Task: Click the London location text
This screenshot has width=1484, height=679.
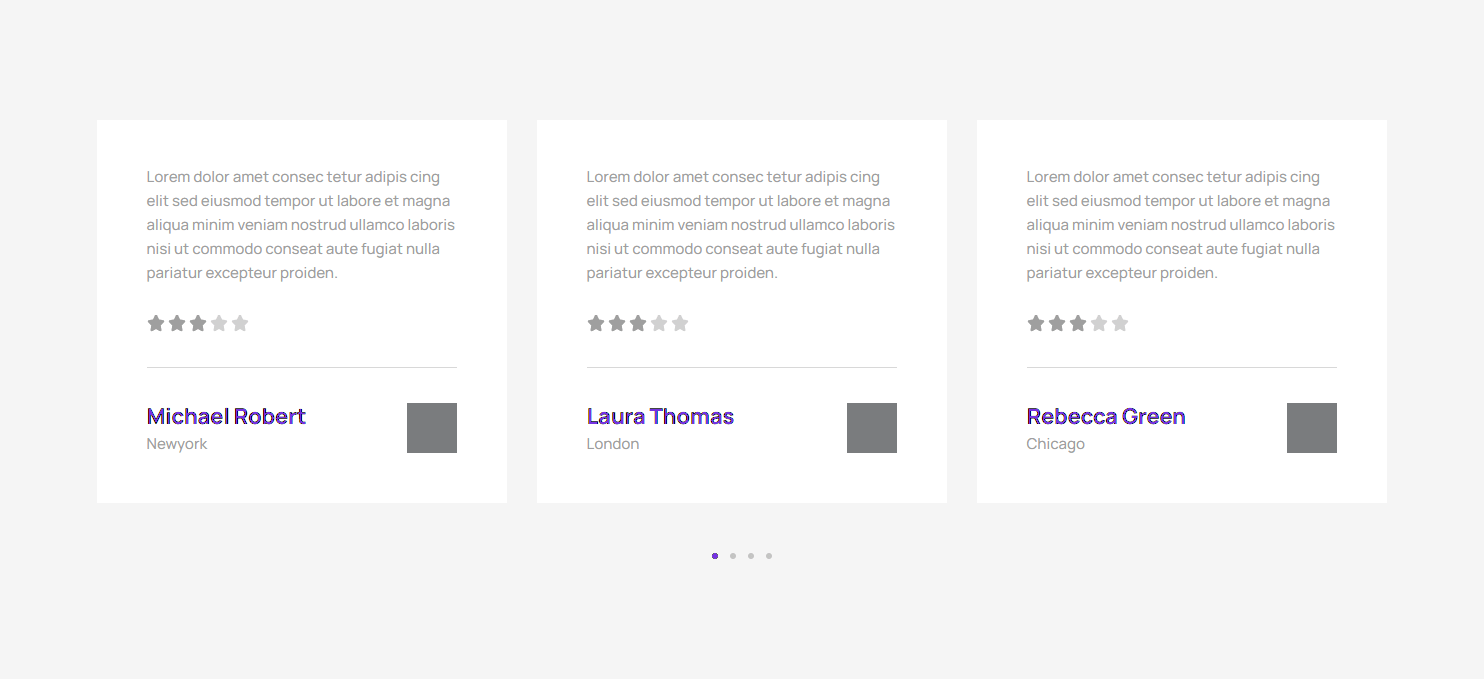Action: click(613, 444)
